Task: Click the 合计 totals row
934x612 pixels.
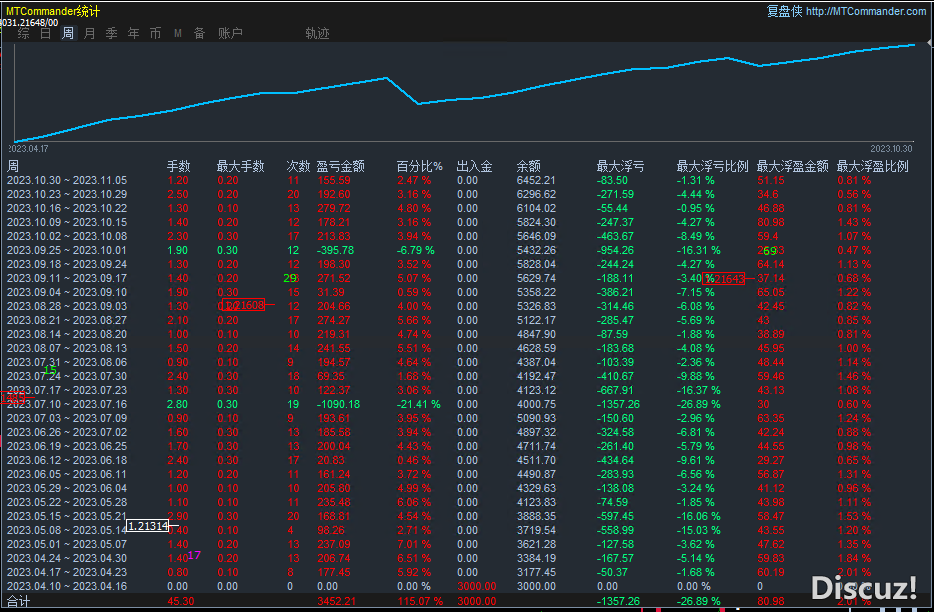Action: pyautogui.click(x=18, y=602)
